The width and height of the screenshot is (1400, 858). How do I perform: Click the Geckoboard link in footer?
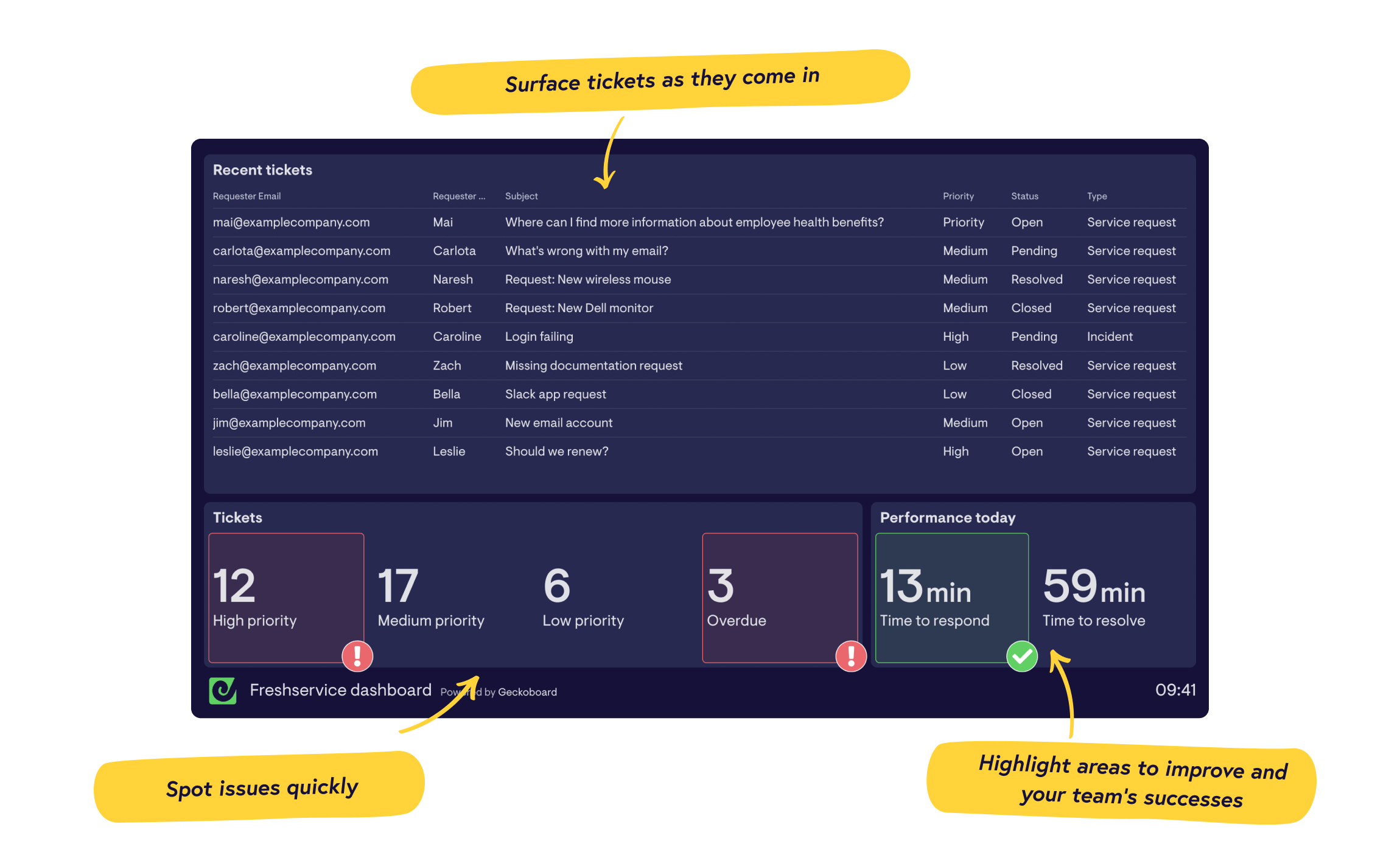click(527, 692)
